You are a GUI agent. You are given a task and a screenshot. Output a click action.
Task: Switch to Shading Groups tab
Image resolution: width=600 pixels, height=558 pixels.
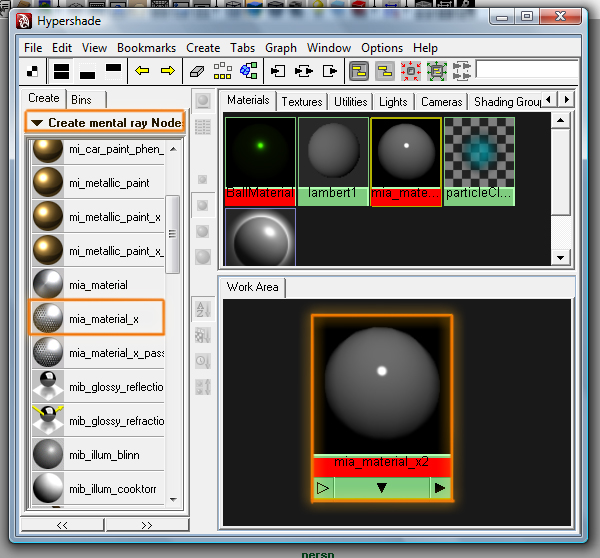pyautogui.click(x=507, y=102)
